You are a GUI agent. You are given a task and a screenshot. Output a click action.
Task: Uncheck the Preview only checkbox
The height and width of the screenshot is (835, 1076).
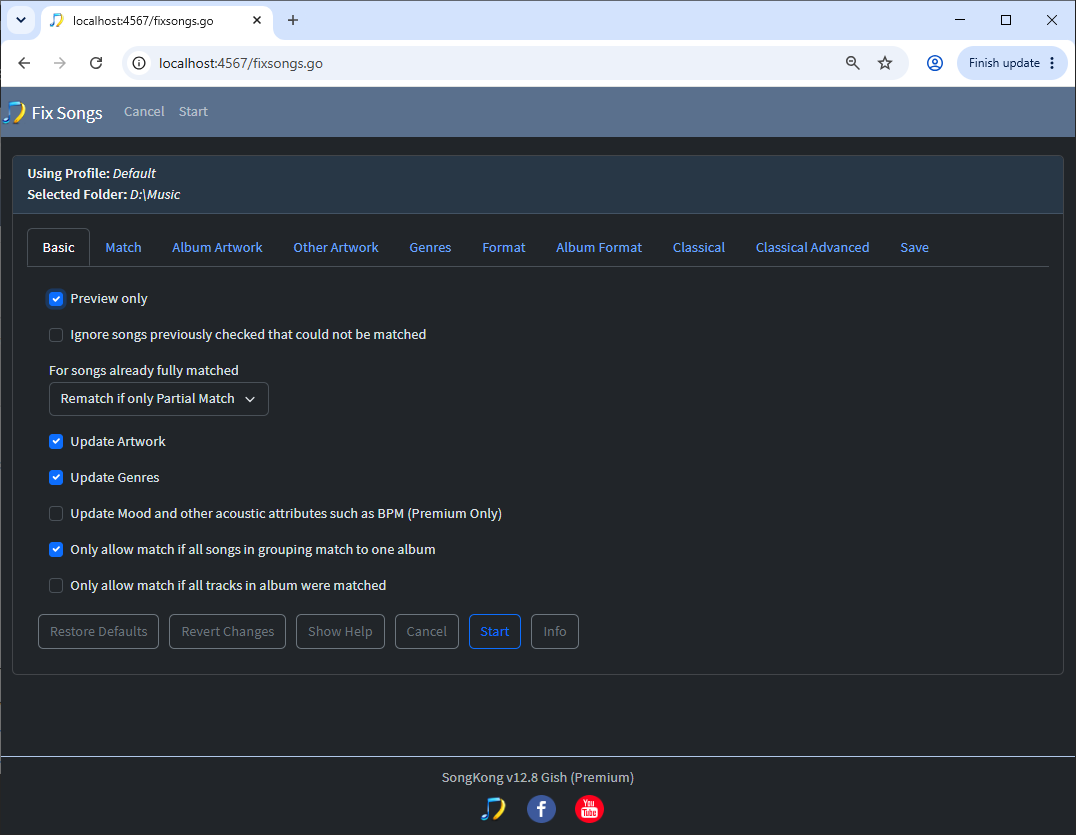point(56,299)
